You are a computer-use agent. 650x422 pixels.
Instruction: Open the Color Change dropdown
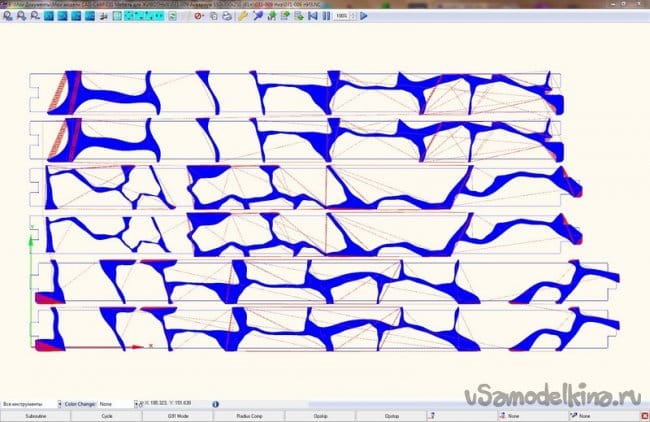pos(120,404)
